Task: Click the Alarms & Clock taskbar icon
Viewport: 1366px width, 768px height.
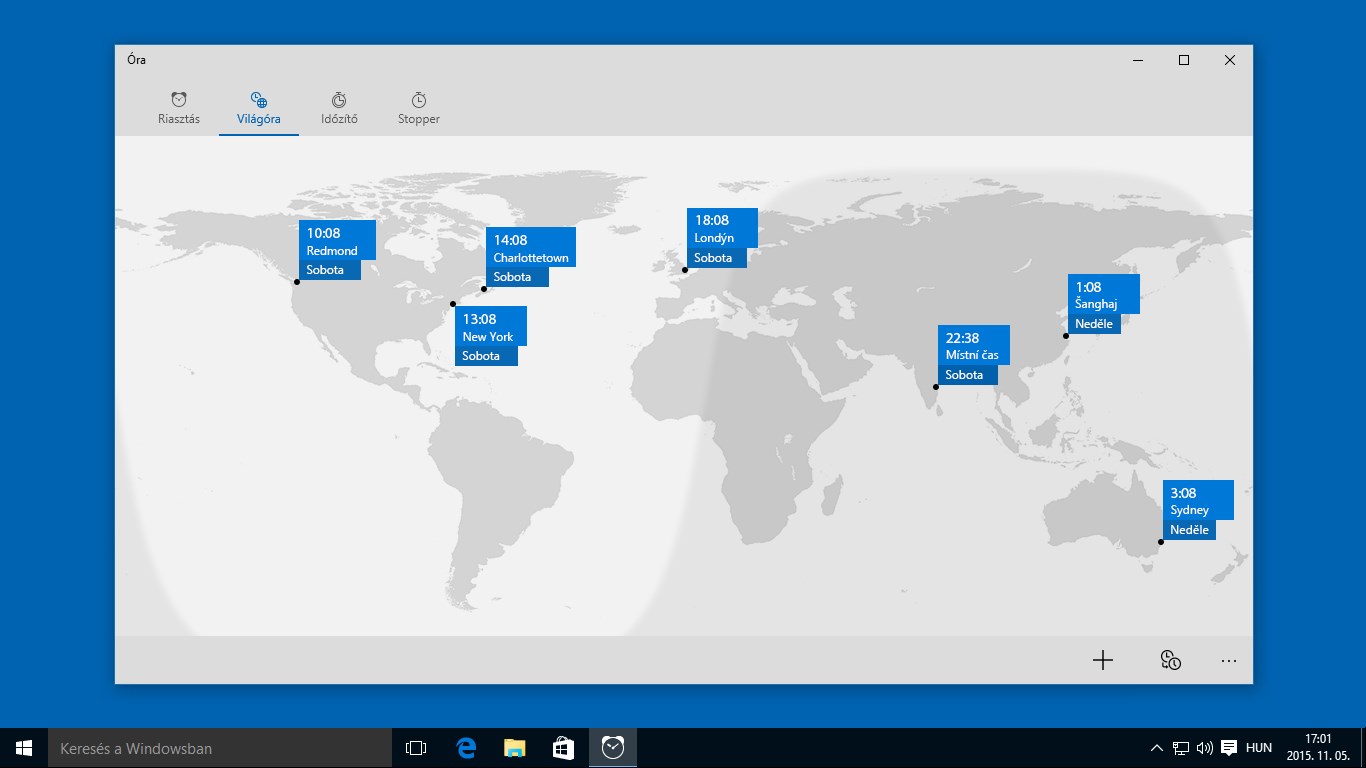Action: coord(613,748)
